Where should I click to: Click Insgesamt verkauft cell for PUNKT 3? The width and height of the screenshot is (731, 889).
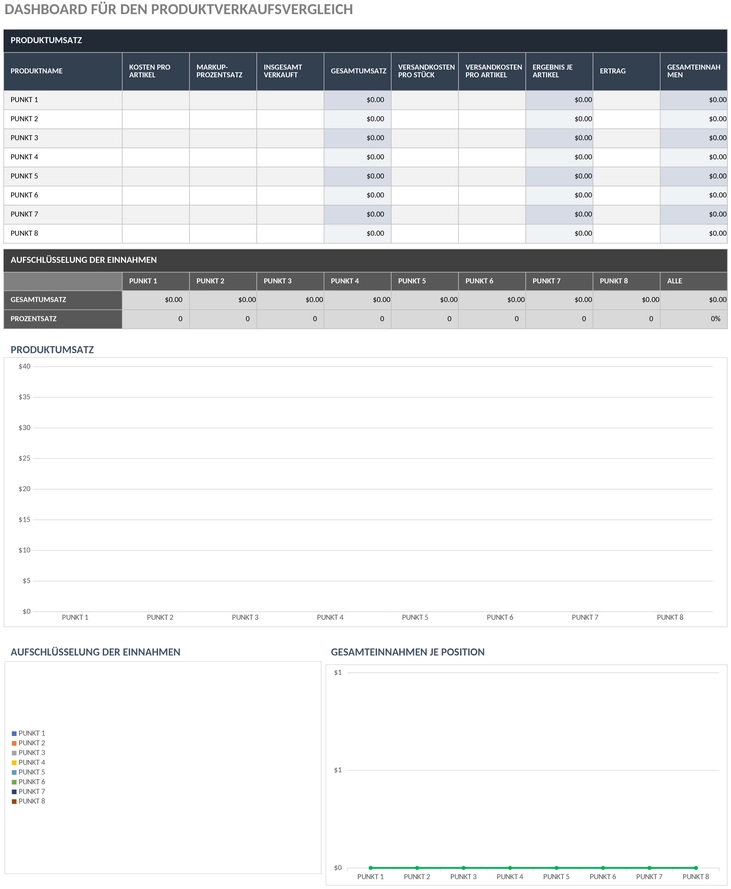click(x=290, y=138)
